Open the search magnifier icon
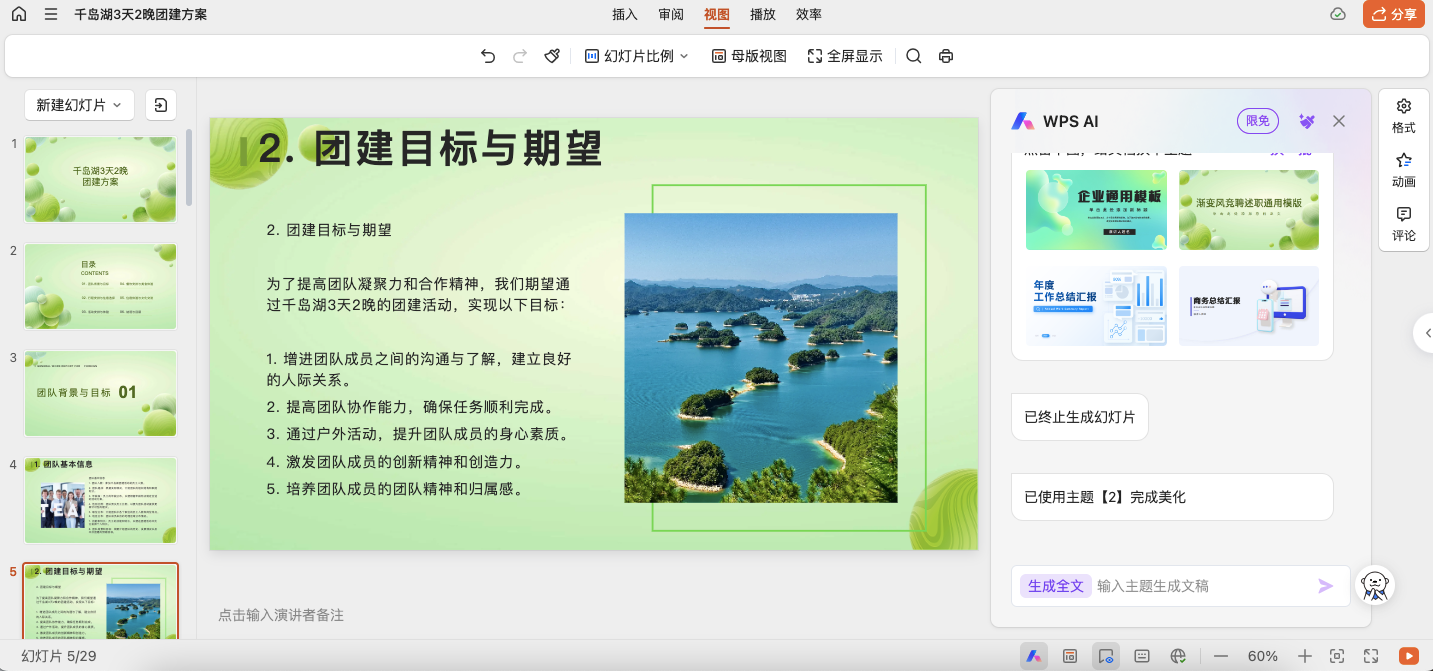Viewport: 1433px width, 671px height. [x=913, y=56]
